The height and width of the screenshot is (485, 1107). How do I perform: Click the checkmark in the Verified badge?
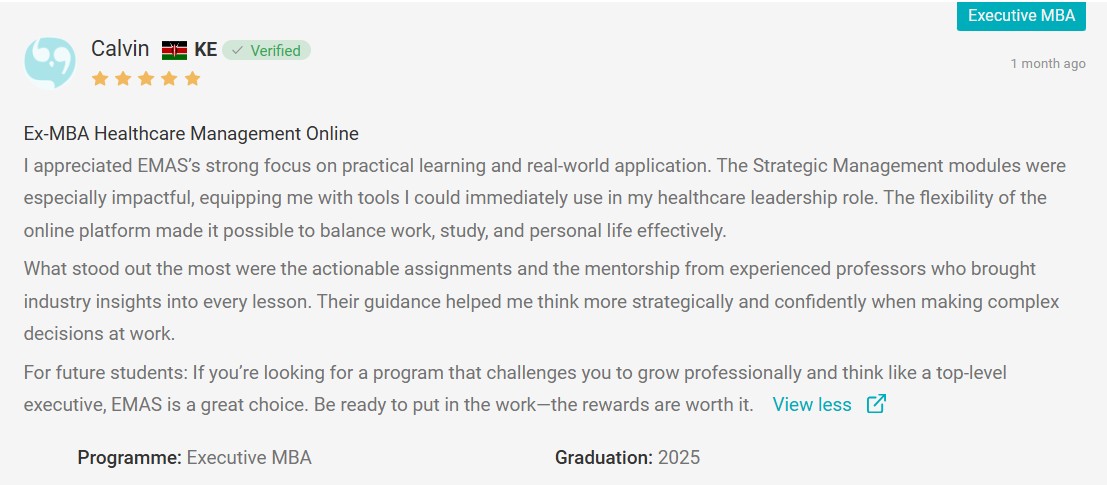click(238, 50)
